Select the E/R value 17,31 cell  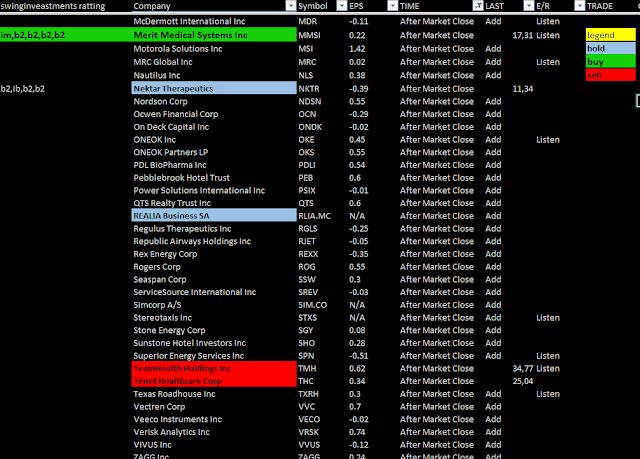(x=522, y=35)
